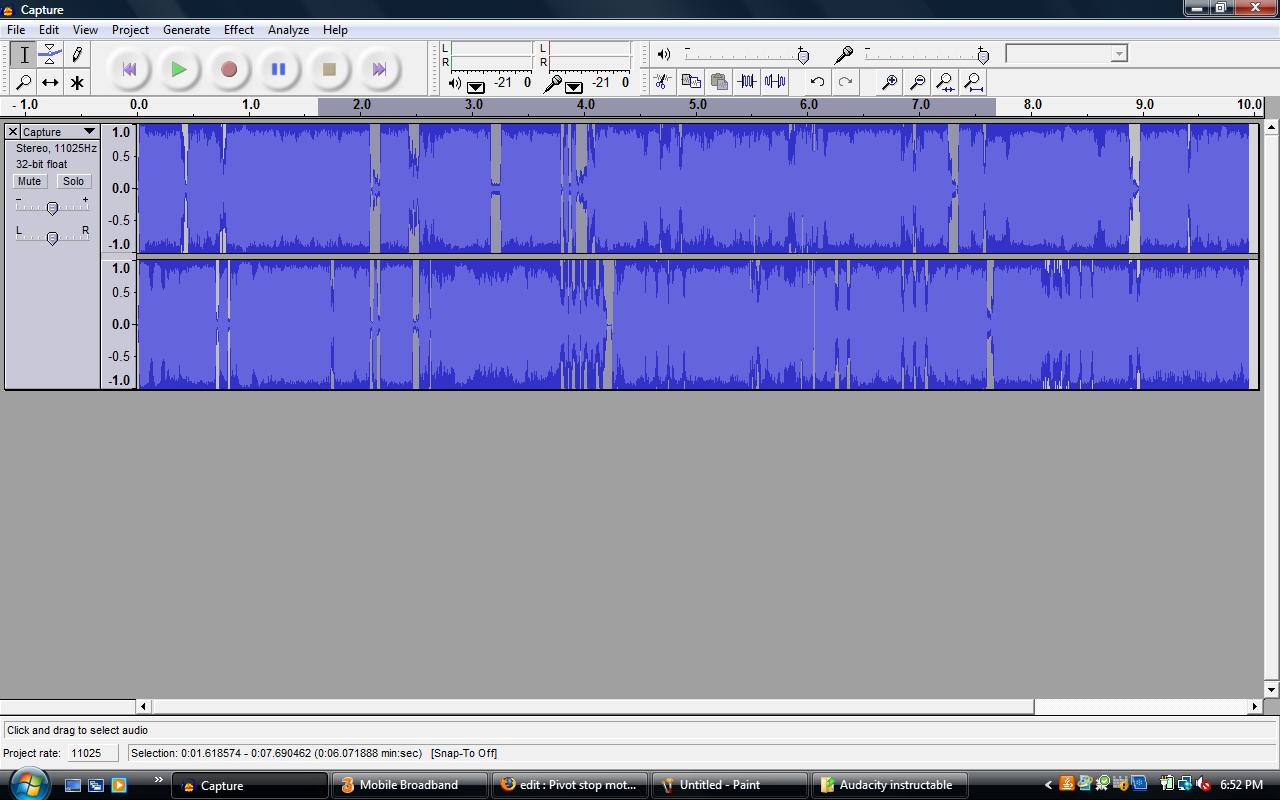The height and width of the screenshot is (800, 1280).
Task: Switch to Mobile Broadband taskbar window
Action: tap(409, 785)
